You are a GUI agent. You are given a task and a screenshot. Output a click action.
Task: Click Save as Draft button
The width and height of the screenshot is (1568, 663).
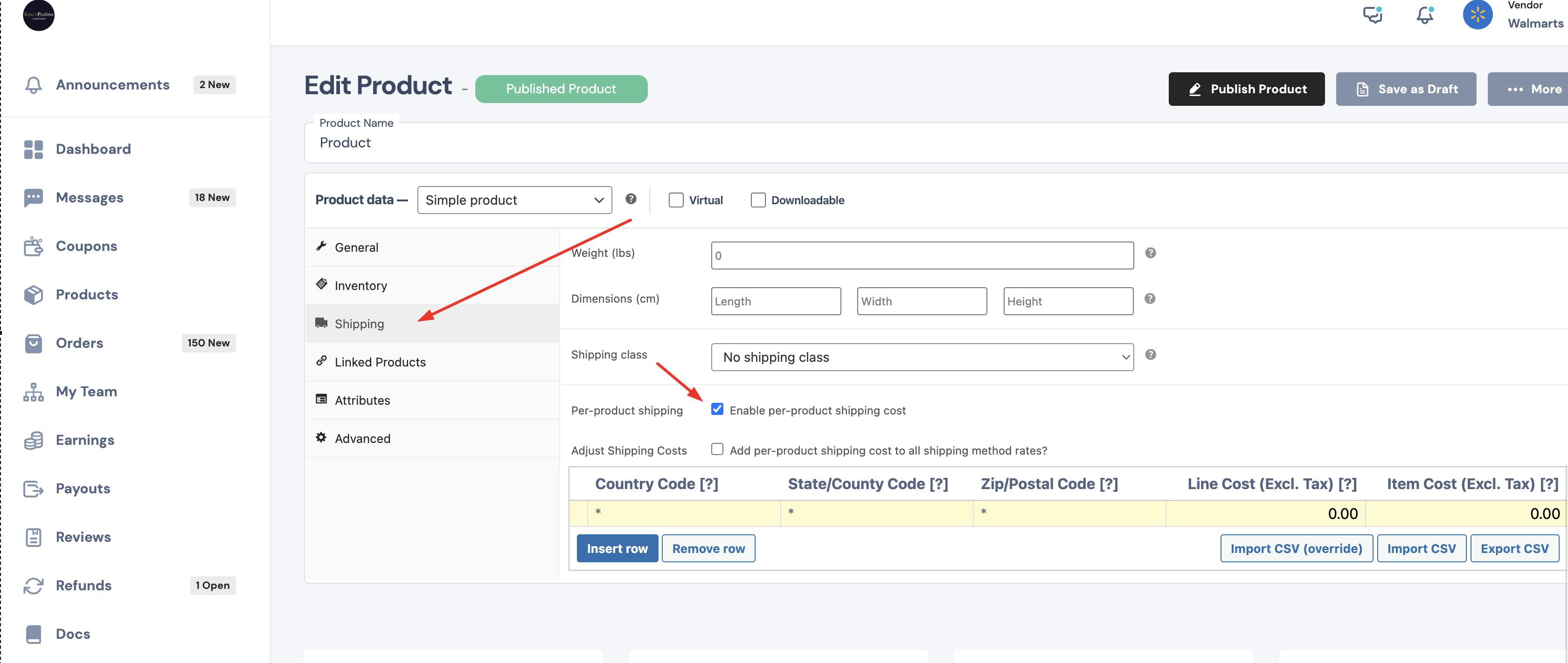1406,89
